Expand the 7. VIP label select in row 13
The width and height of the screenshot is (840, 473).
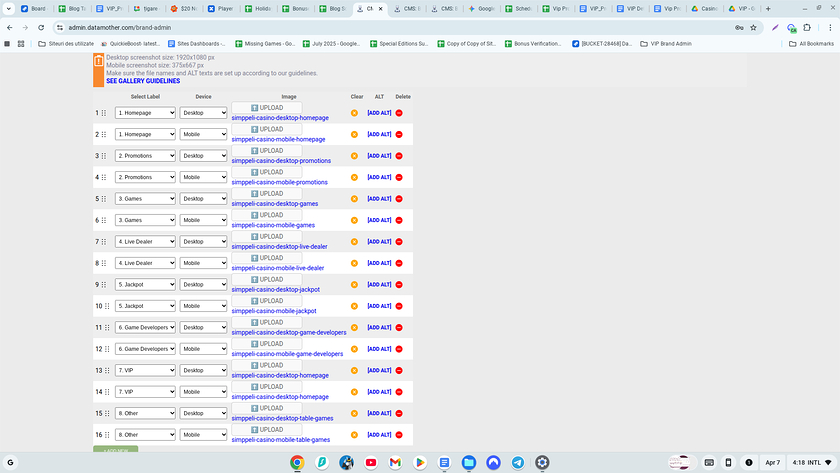pos(145,370)
